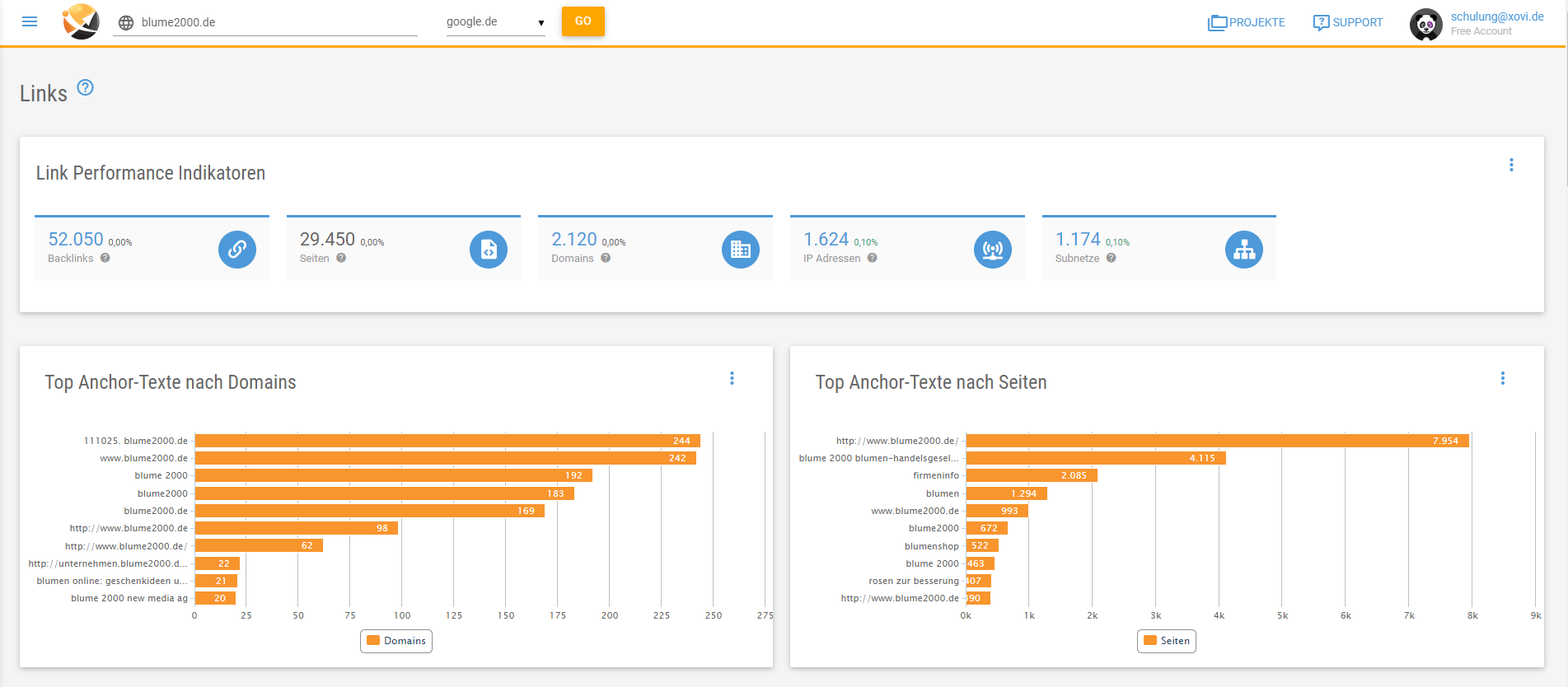Click the 'blume 2000 new media ag' label
Screen dimensions: 1568x687
pyautogui.click(x=129, y=598)
